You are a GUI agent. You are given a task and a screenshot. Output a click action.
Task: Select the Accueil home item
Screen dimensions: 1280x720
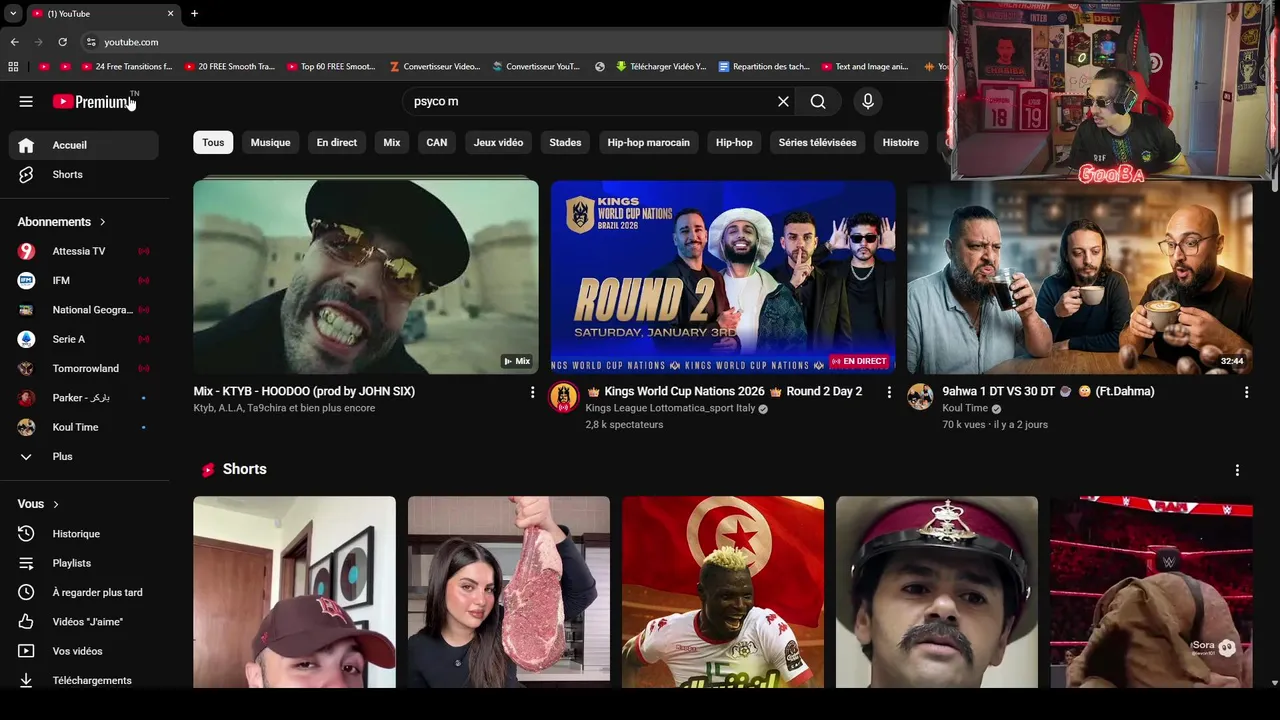(x=84, y=145)
